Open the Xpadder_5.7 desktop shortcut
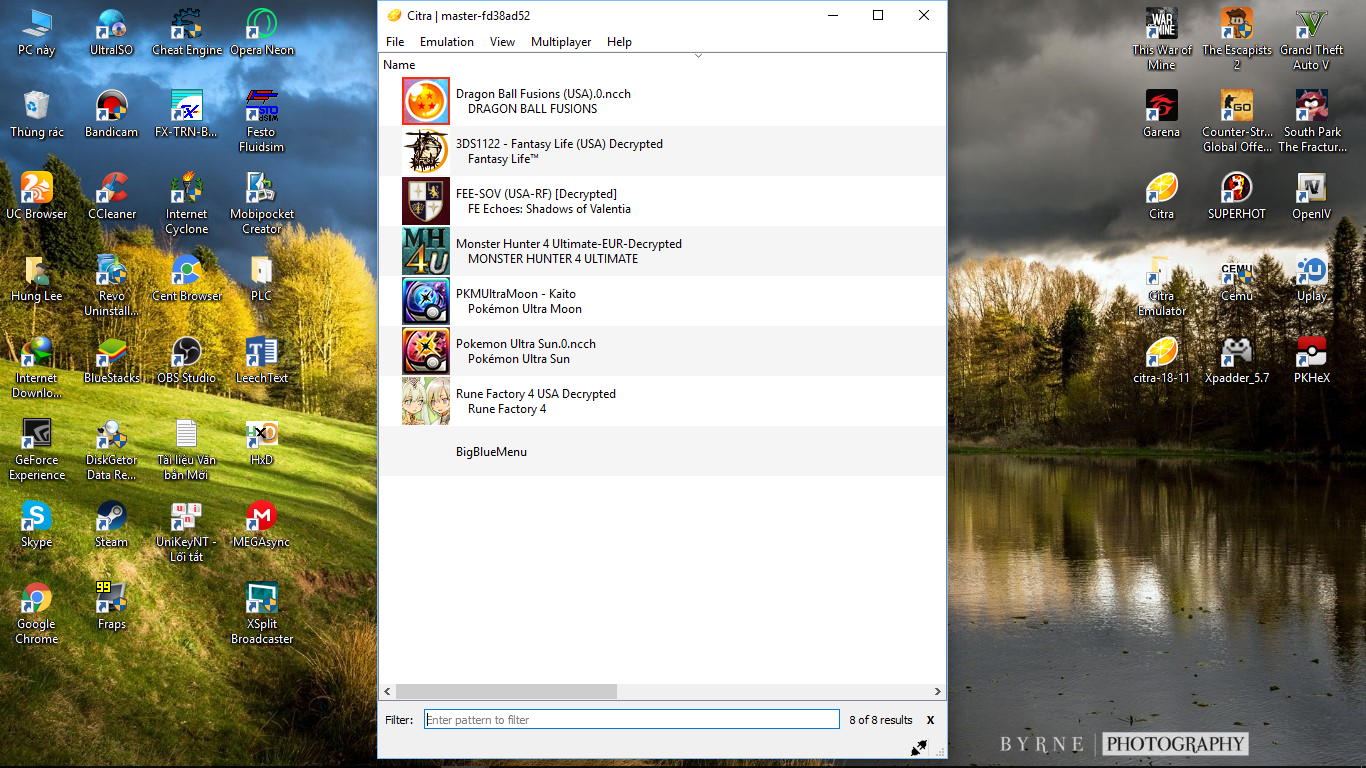1366x768 pixels. [1237, 360]
